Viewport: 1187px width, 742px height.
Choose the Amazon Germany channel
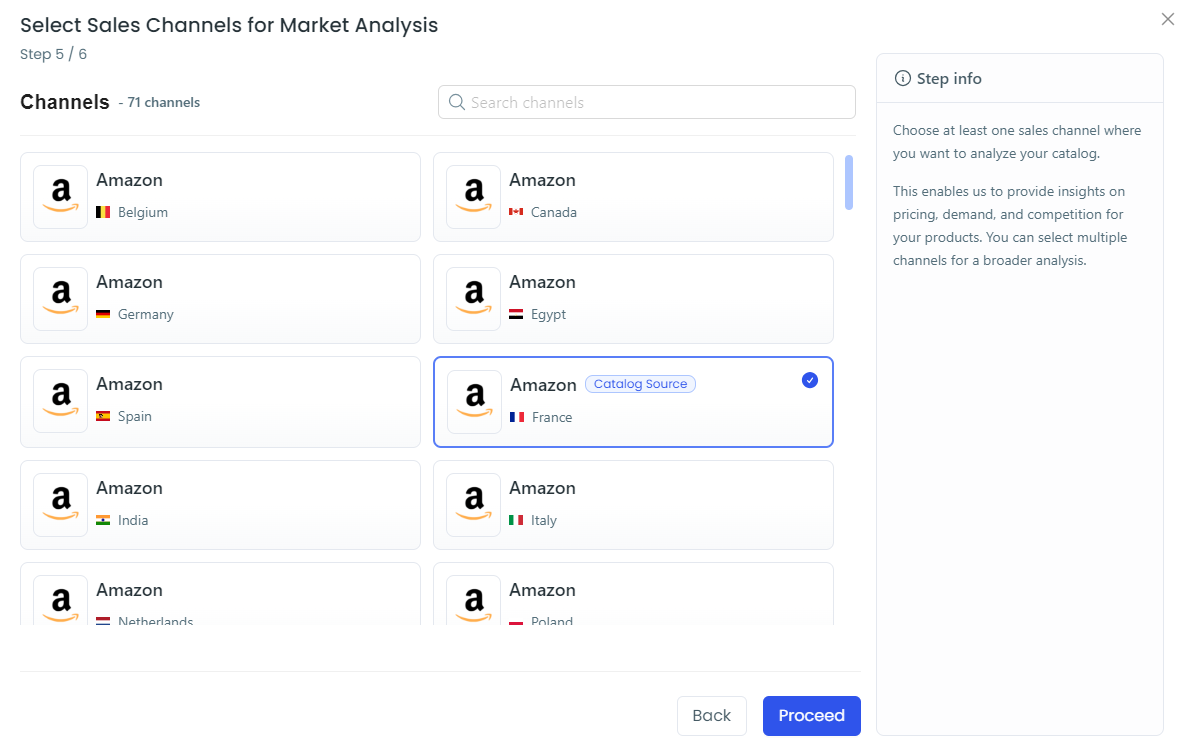pyautogui.click(x=220, y=299)
